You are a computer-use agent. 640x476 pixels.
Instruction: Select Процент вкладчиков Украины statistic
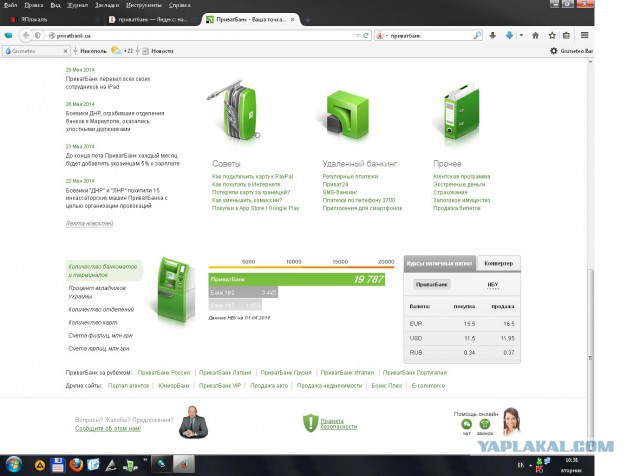[x=97, y=292]
